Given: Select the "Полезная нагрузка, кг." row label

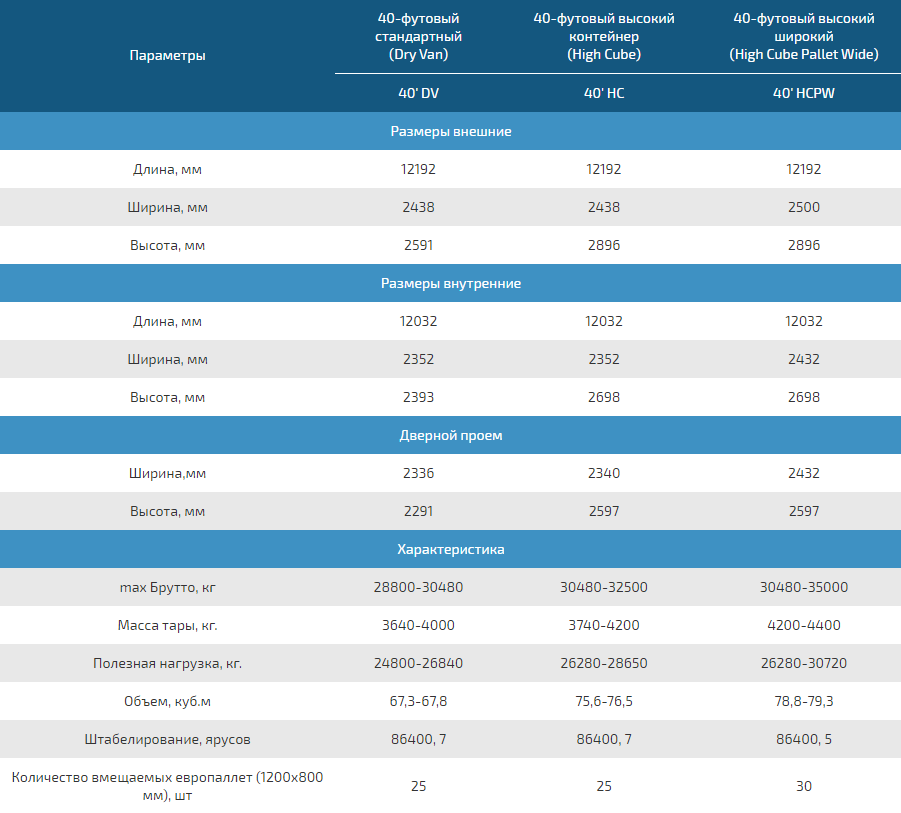Looking at the screenshot, I should pos(167,663).
